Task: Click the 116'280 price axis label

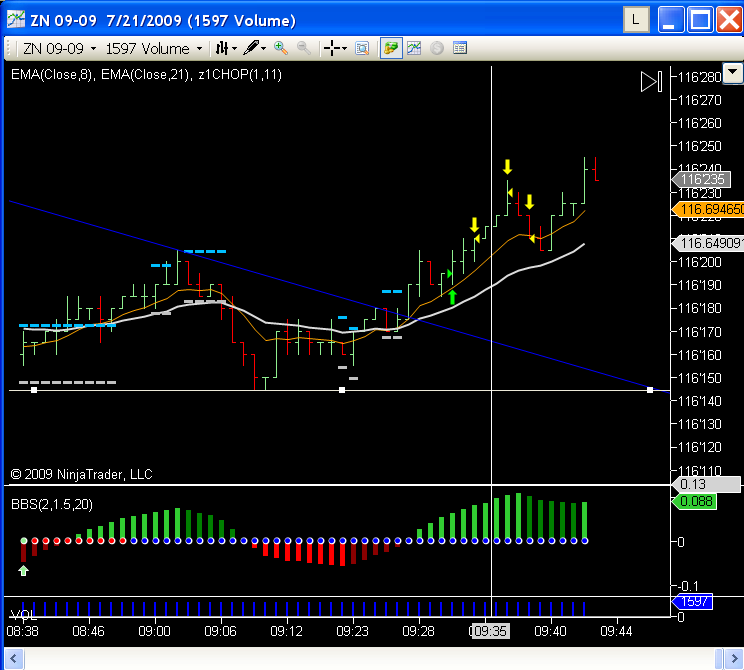Action: pos(699,77)
